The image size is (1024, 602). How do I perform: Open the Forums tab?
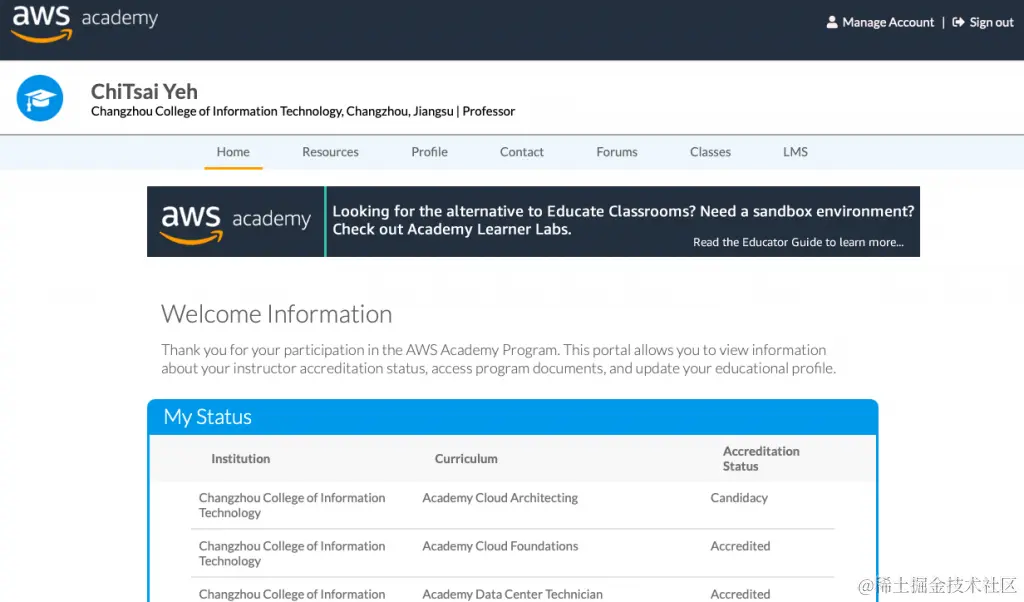click(616, 152)
